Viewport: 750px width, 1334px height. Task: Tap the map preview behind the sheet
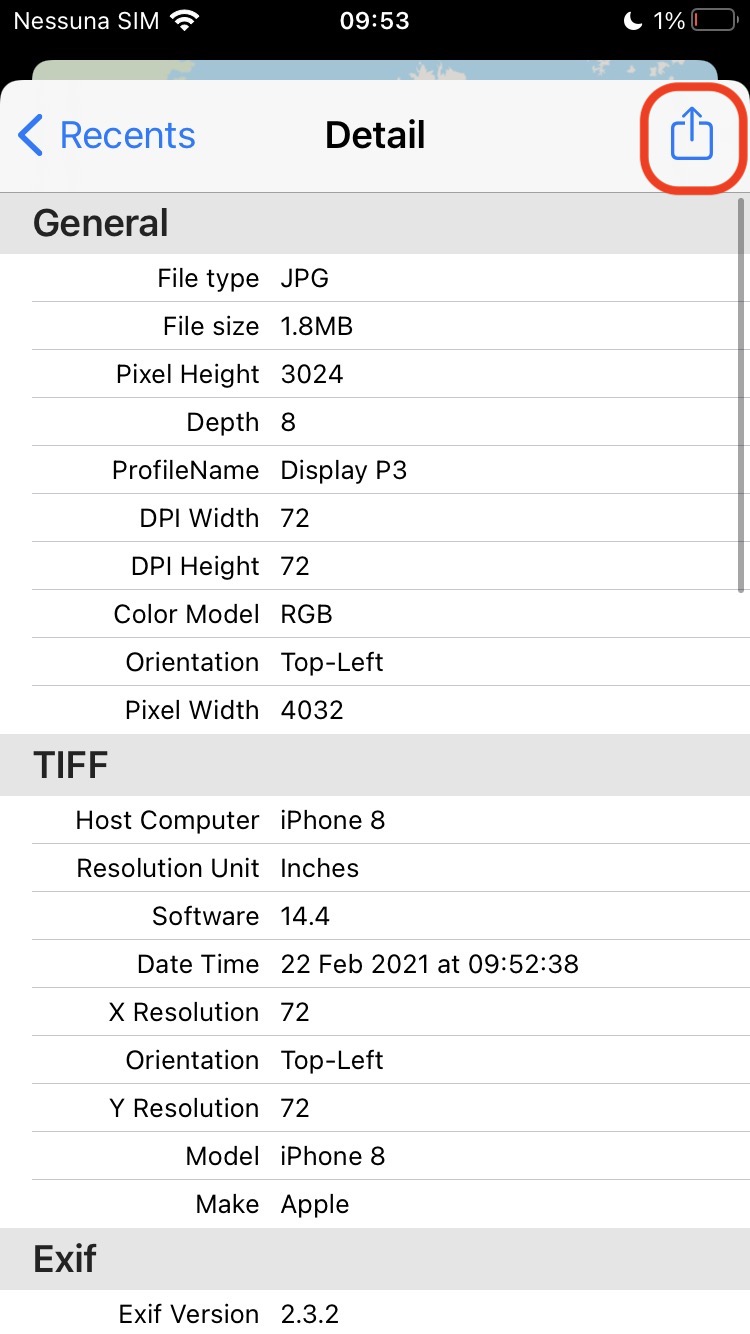tap(375, 70)
